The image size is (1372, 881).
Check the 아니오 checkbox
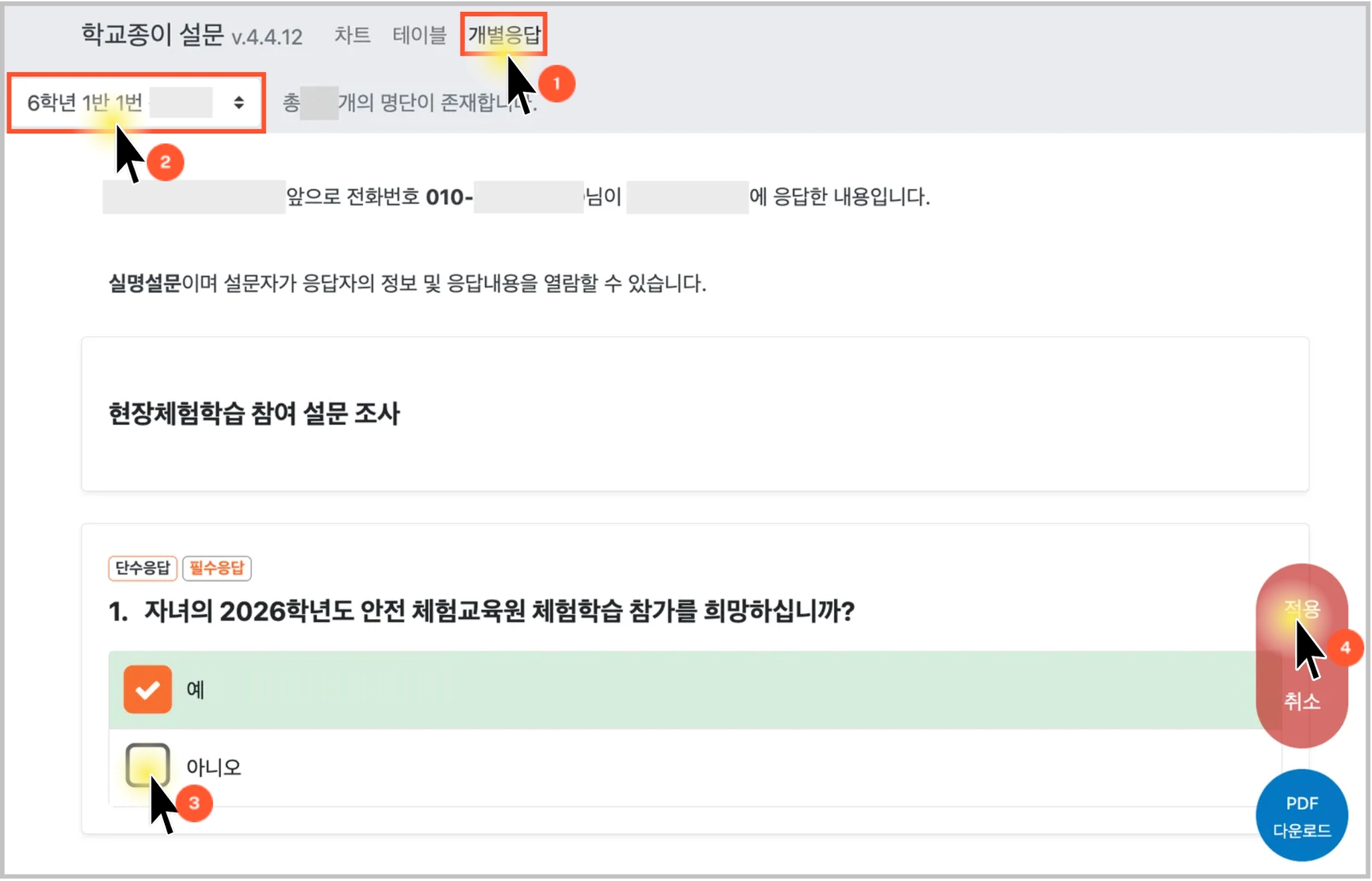147,764
